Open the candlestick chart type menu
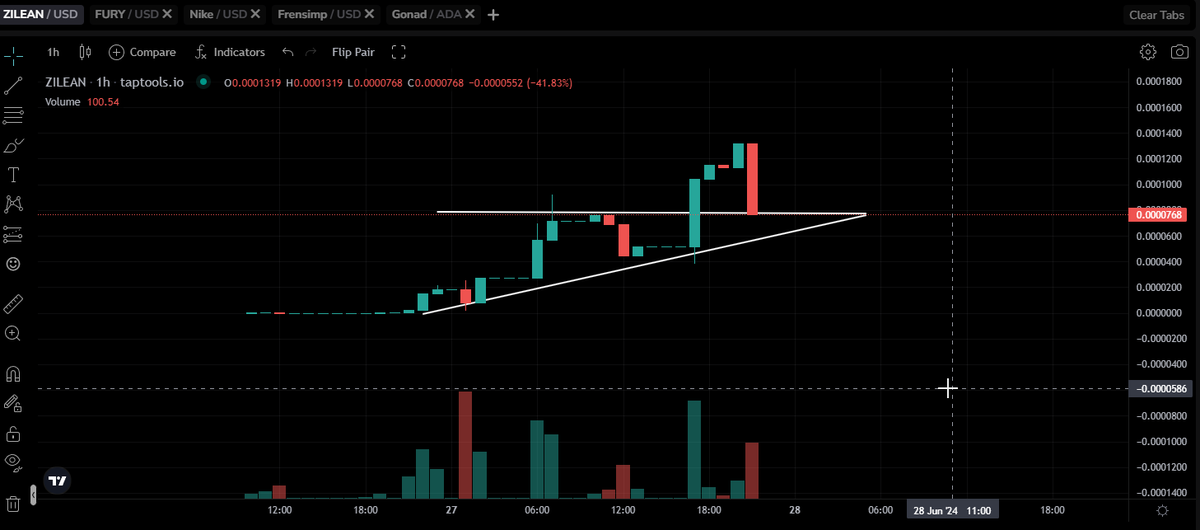1200x530 pixels. (84, 52)
